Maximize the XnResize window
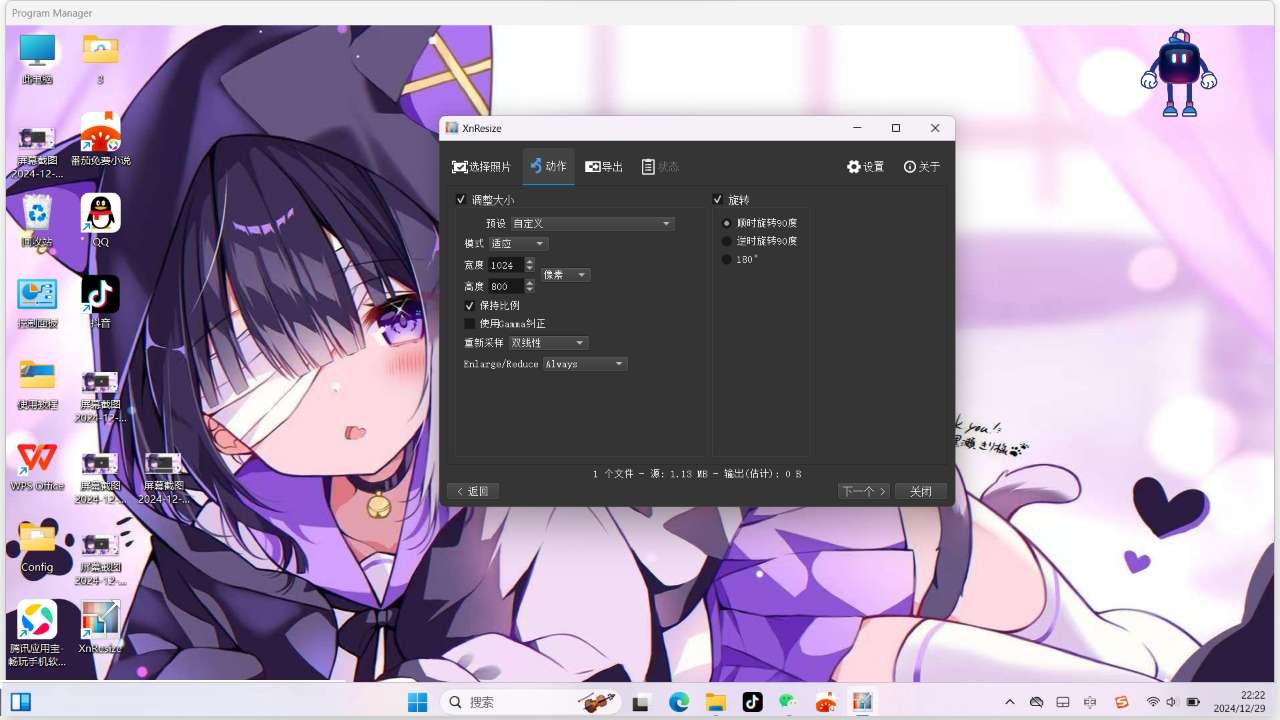This screenshot has width=1280, height=720. pyautogui.click(x=896, y=128)
